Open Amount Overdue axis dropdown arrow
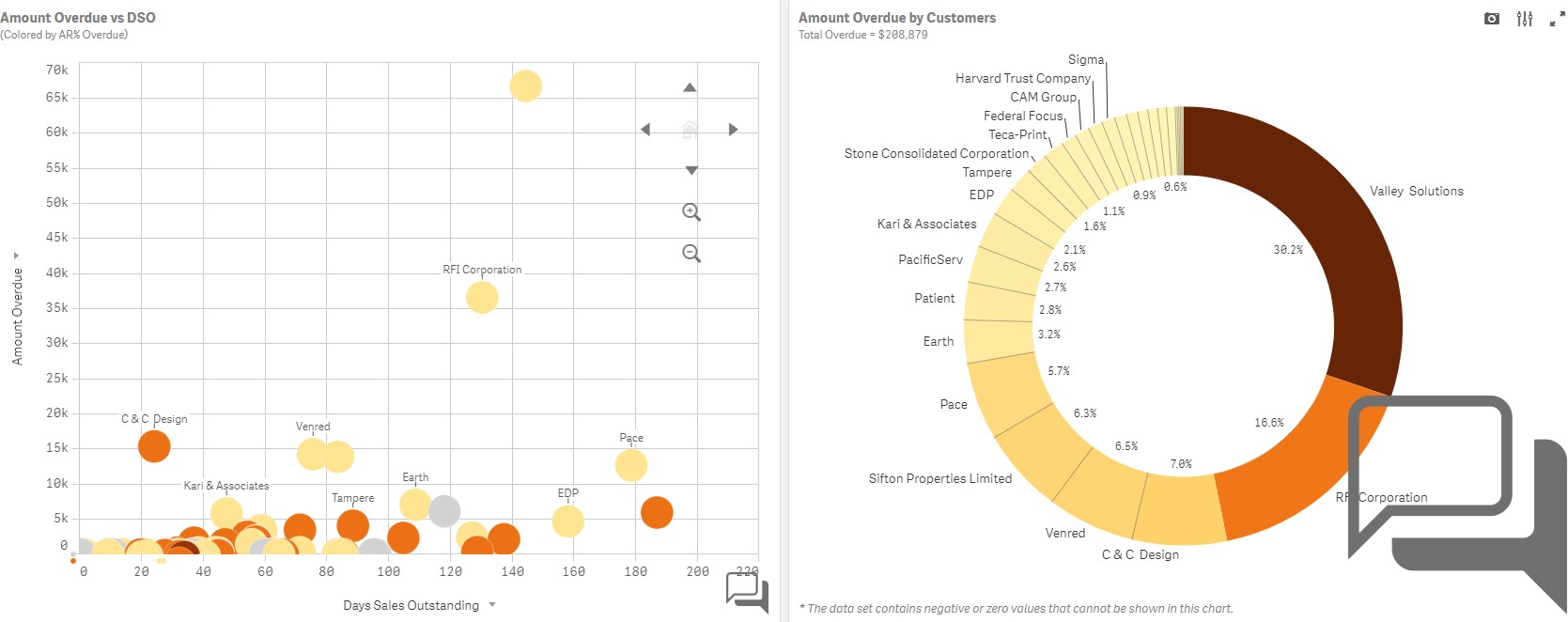 [x=16, y=256]
